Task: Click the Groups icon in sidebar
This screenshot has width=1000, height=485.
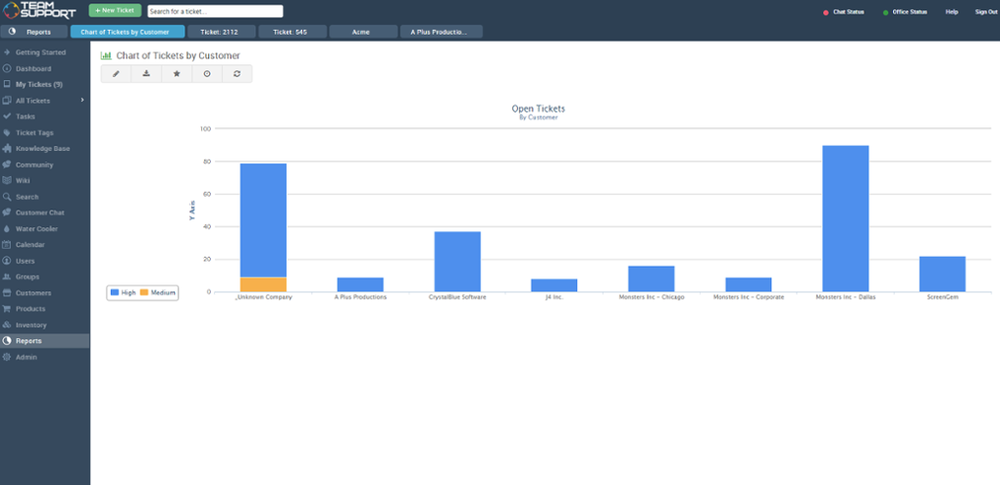Action: click(7, 276)
